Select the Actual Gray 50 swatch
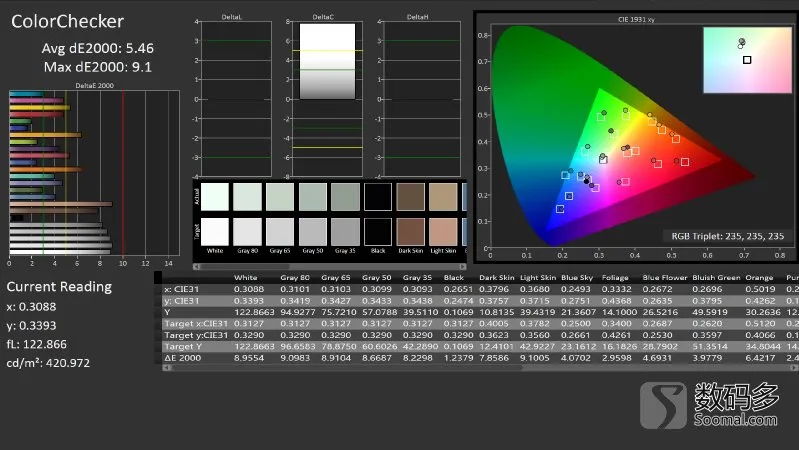The width and height of the screenshot is (799, 450). [x=312, y=197]
